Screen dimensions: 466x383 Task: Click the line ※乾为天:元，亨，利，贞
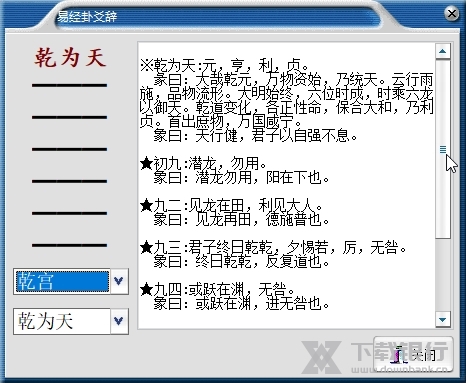(225, 65)
